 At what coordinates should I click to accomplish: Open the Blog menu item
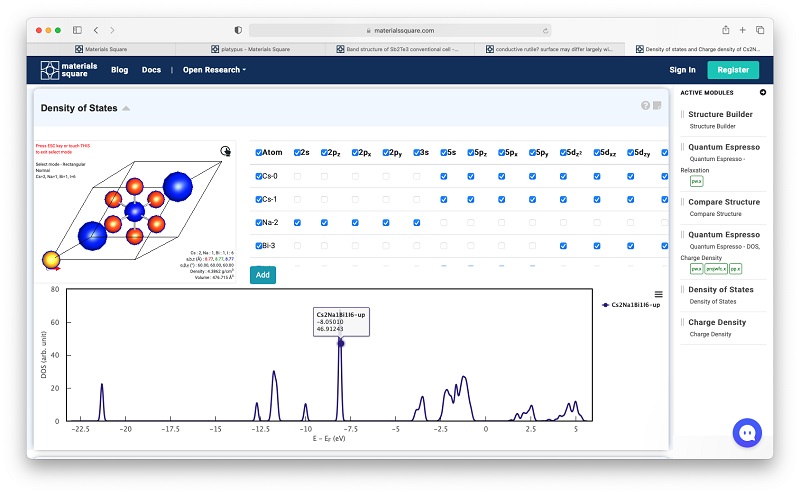click(119, 70)
